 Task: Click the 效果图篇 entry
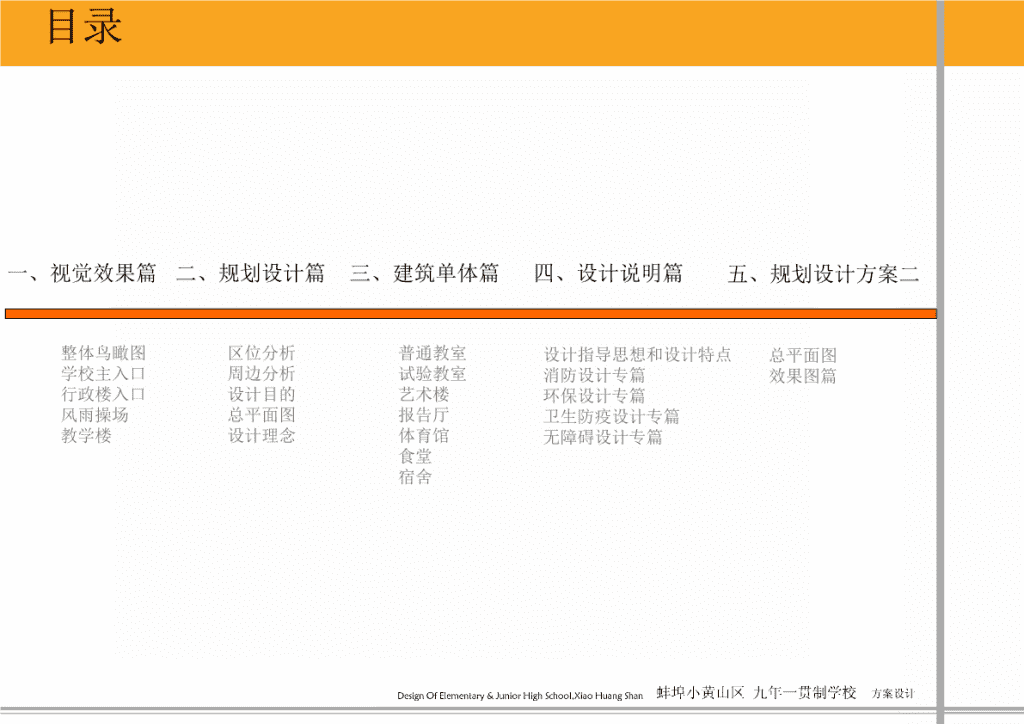point(803,376)
